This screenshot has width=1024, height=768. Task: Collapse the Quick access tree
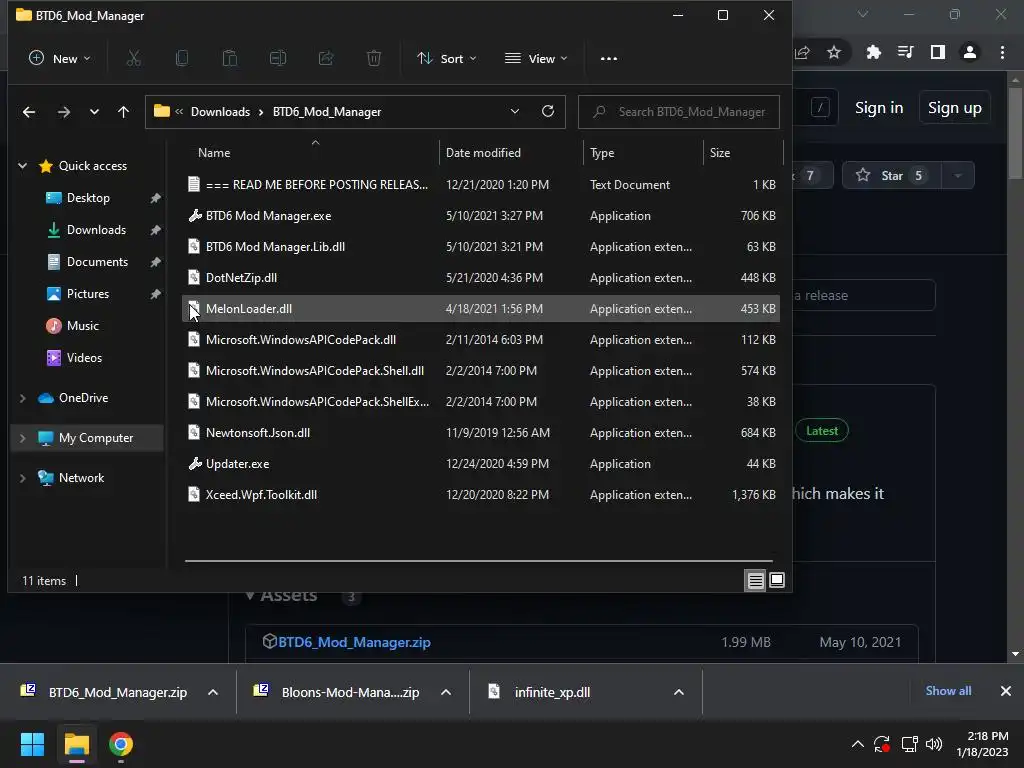click(23, 166)
